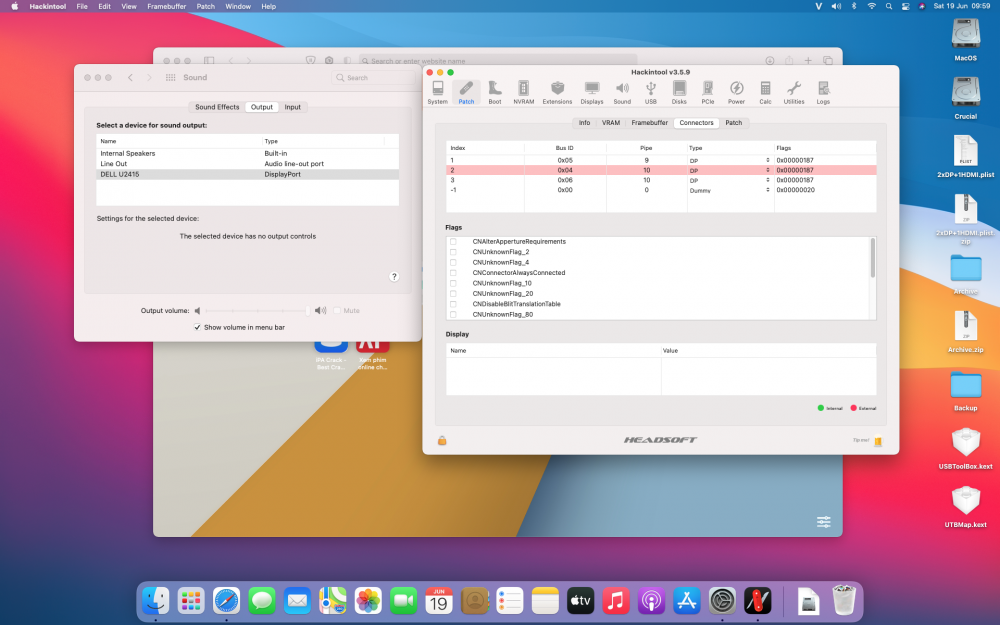Image resolution: width=1000 pixels, height=625 pixels.
Task: Go back in Sound preferences window
Action: coord(130,77)
